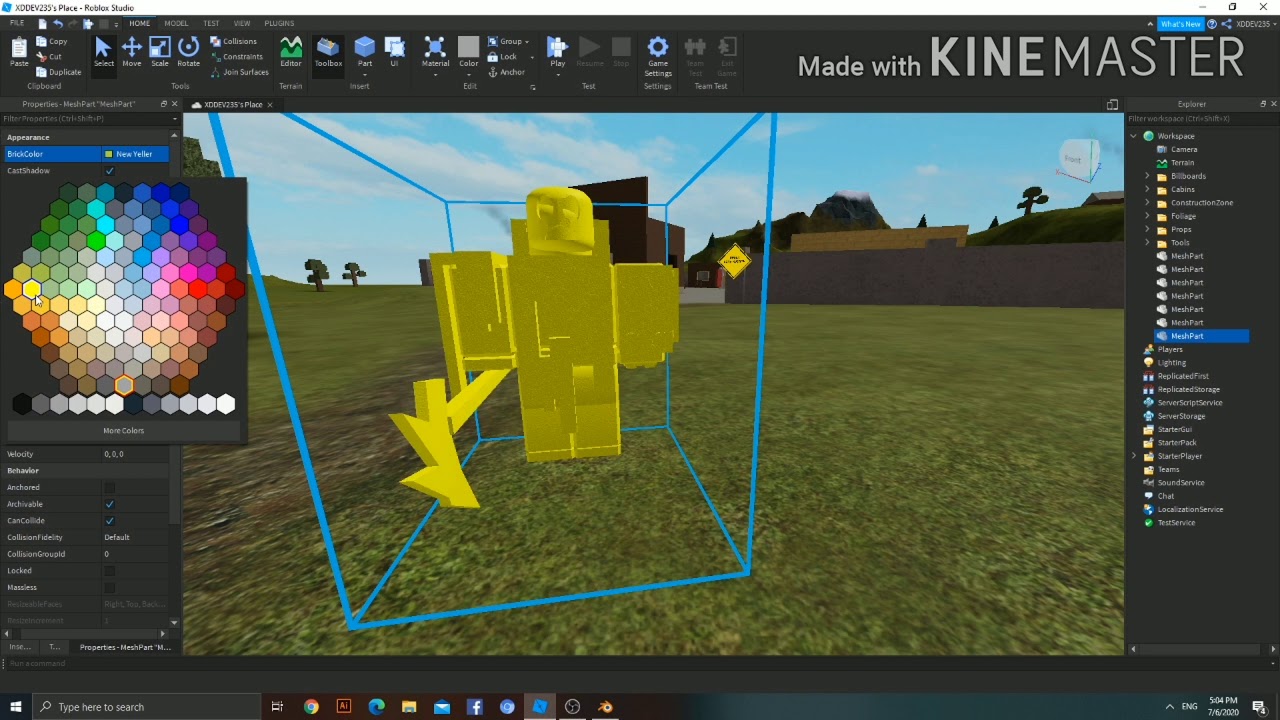Toggle the Constraints option
Viewport: 1280px width, 720px height.
[236, 57]
